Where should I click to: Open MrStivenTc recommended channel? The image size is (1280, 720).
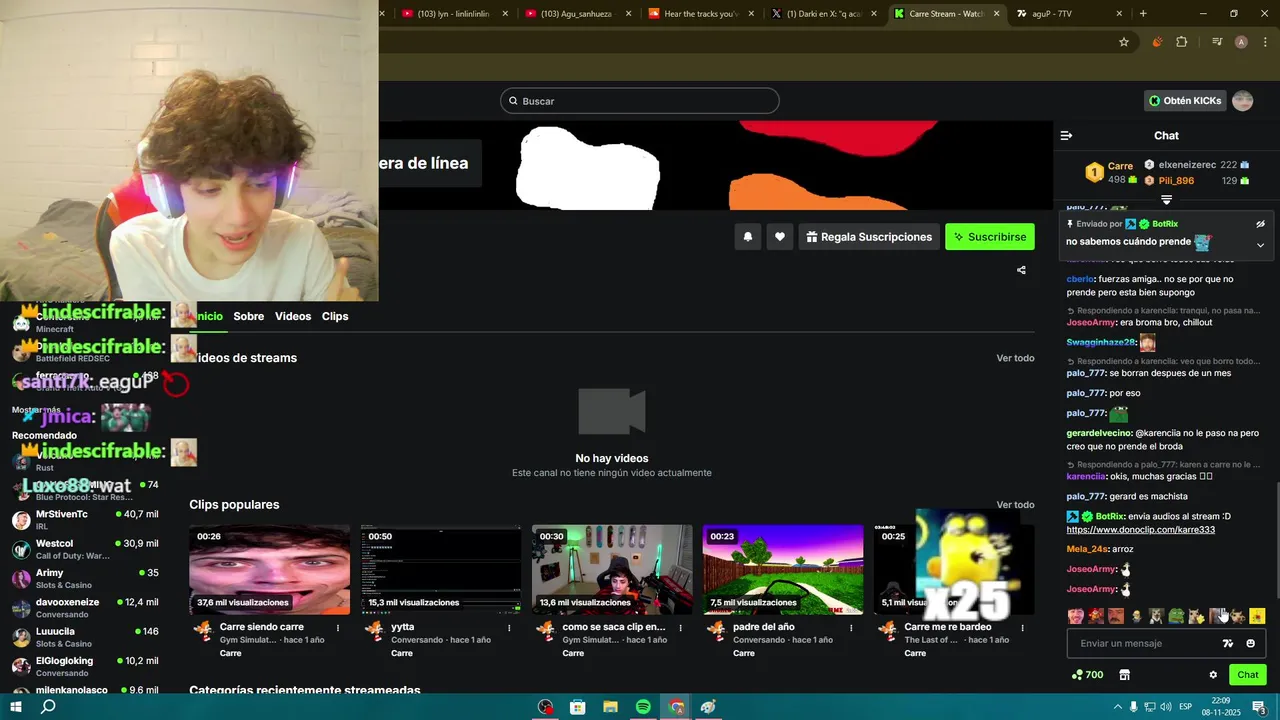(85, 520)
